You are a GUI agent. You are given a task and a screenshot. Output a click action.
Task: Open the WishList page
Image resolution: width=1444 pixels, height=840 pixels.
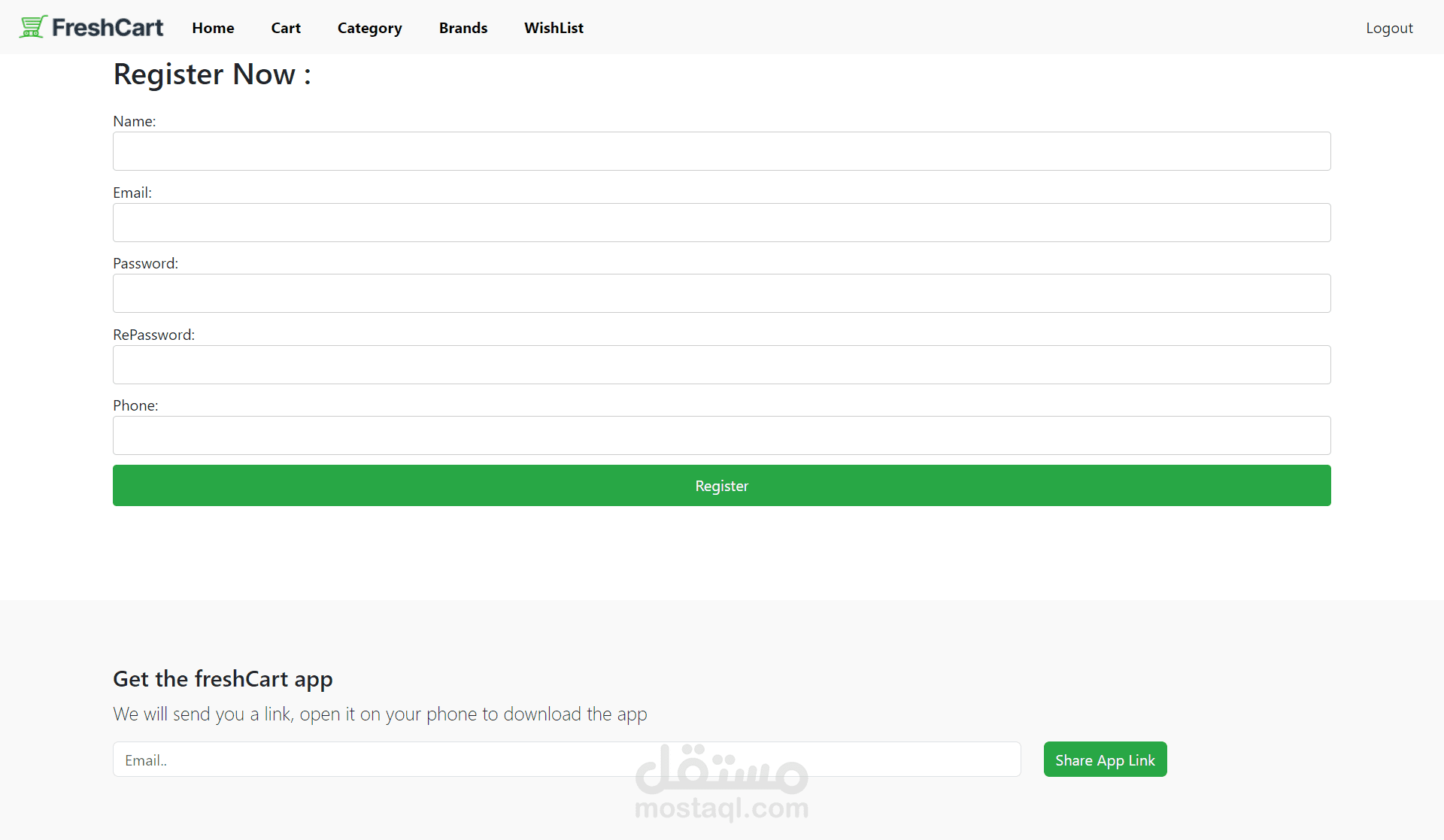point(554,28)
